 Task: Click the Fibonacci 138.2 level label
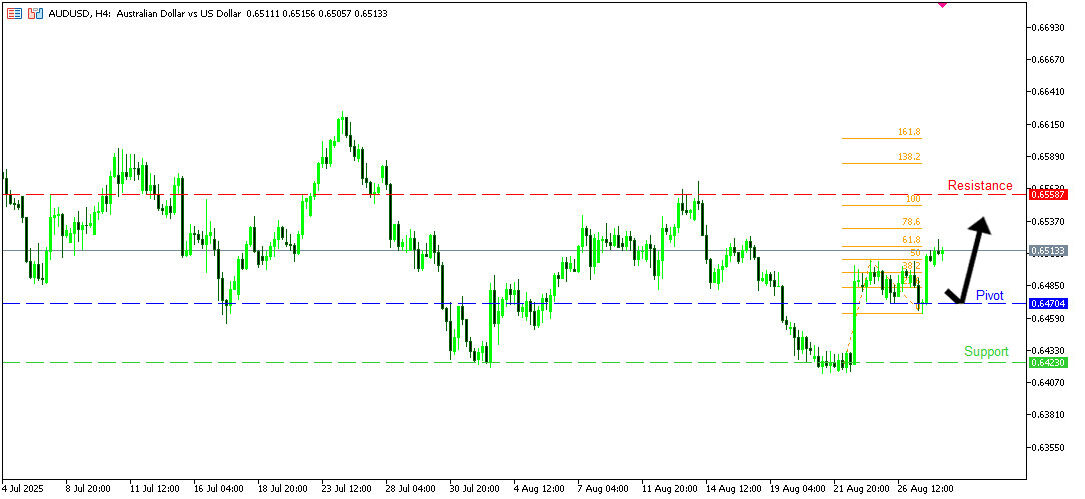point(908,157)
